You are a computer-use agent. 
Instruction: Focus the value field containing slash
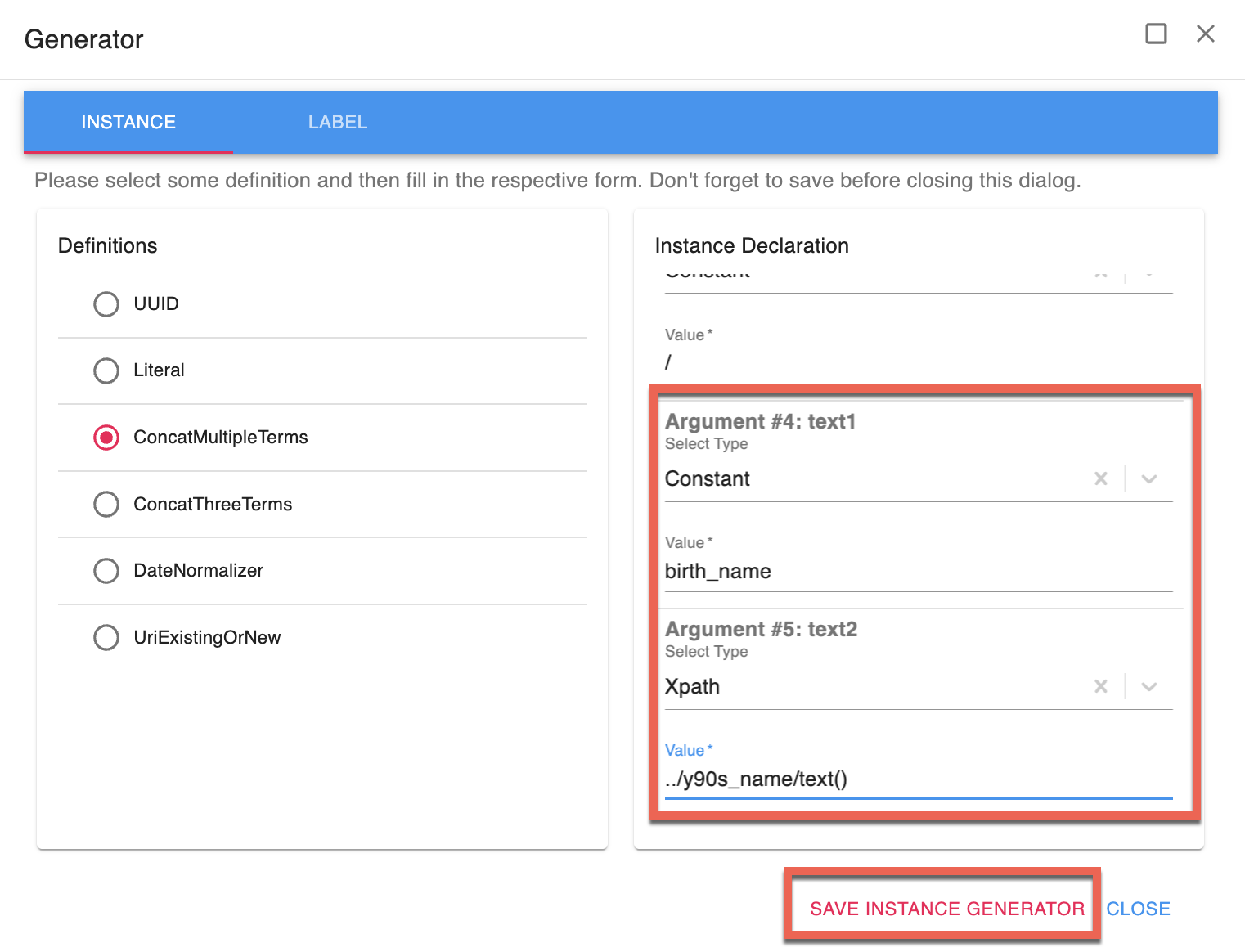916,362
